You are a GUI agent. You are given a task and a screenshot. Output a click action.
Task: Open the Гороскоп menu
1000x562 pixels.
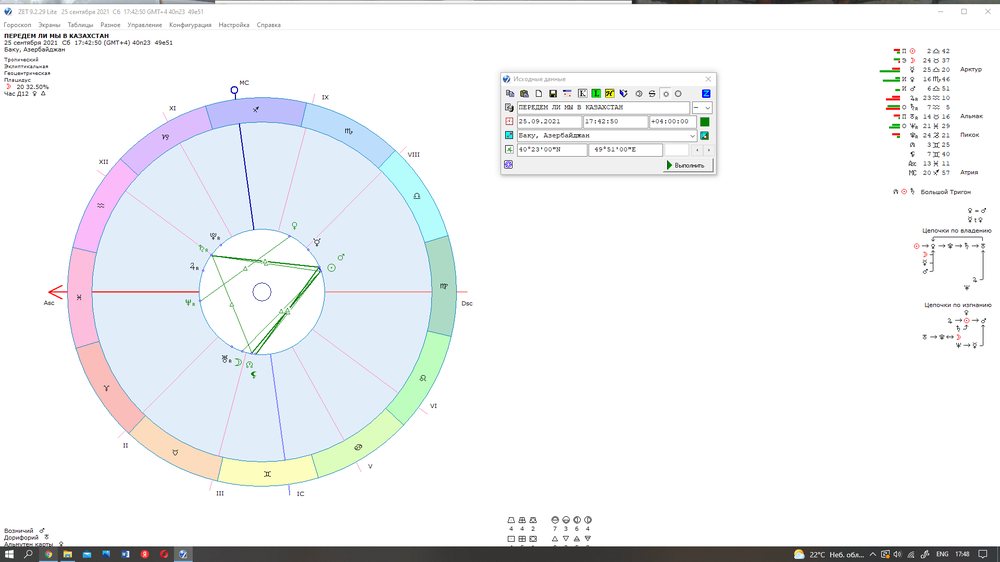pyautogui.click(x=17, y=25)
